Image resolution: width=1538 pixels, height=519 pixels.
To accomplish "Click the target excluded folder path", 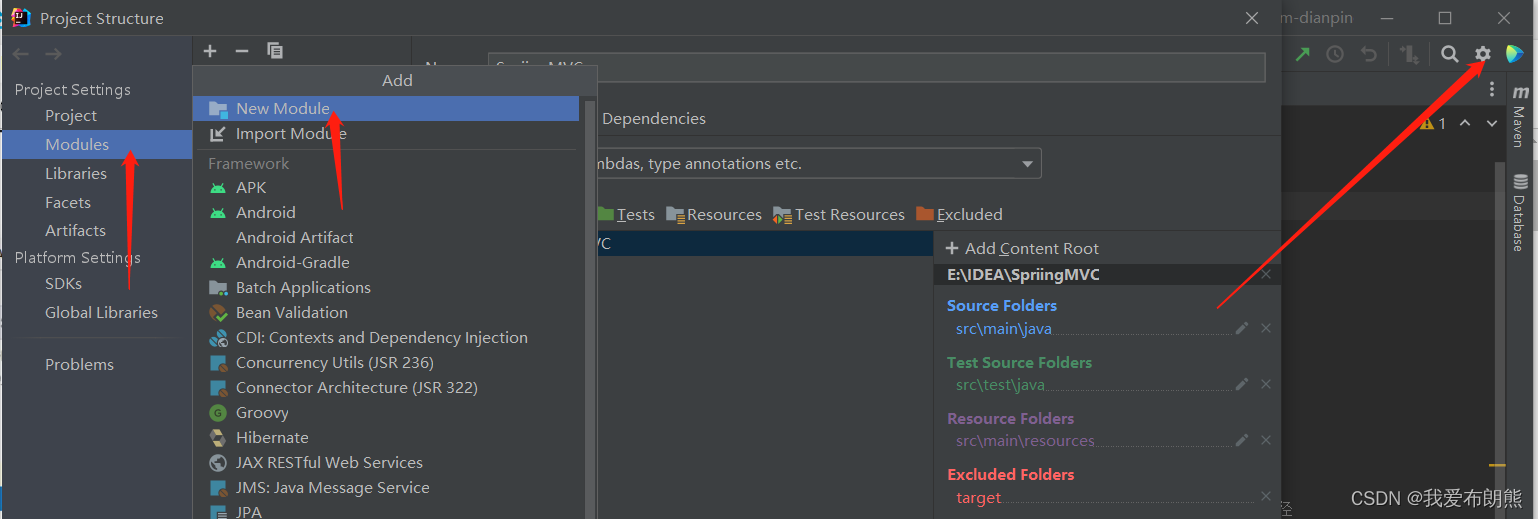I will point(978,497).
